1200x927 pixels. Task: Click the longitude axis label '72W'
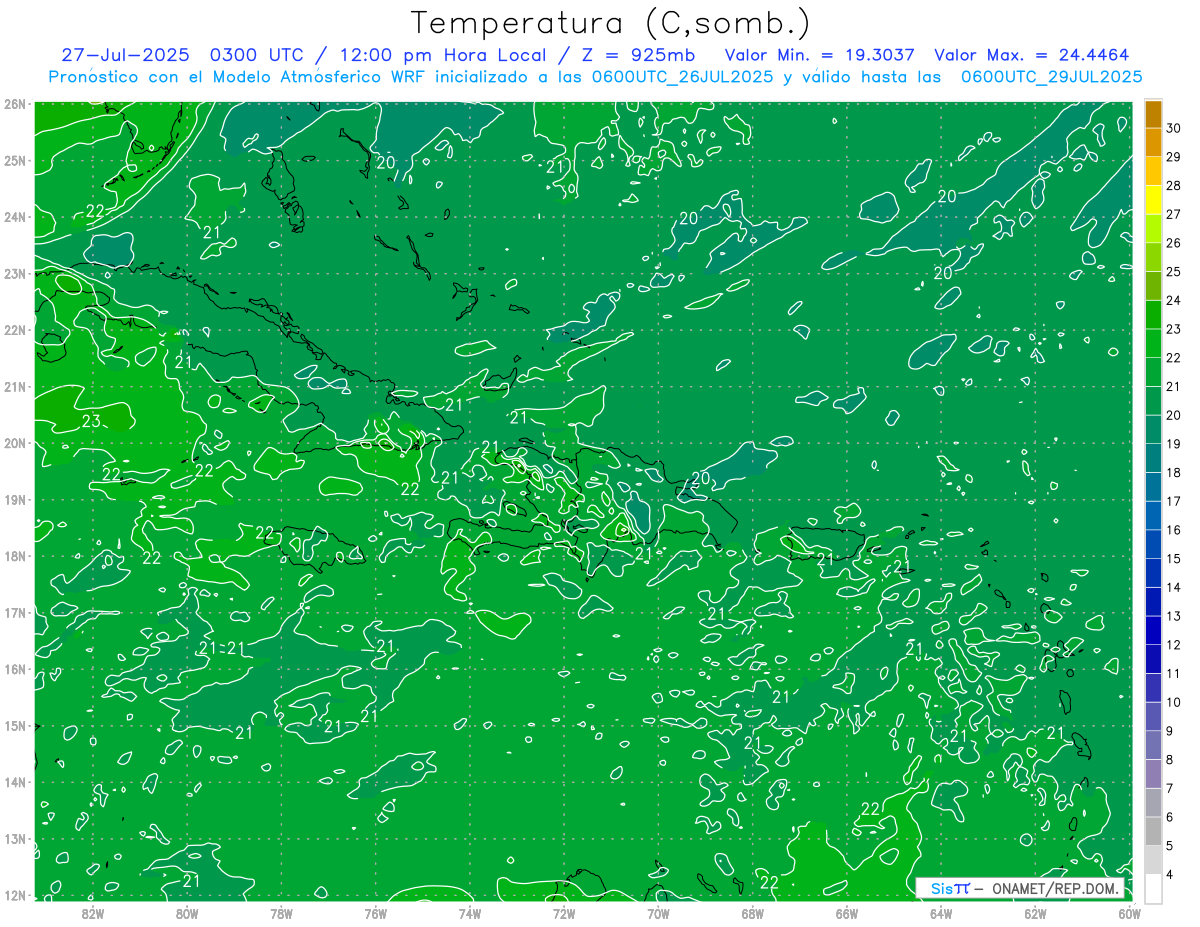pyautogui.click(x=563, y=912)
